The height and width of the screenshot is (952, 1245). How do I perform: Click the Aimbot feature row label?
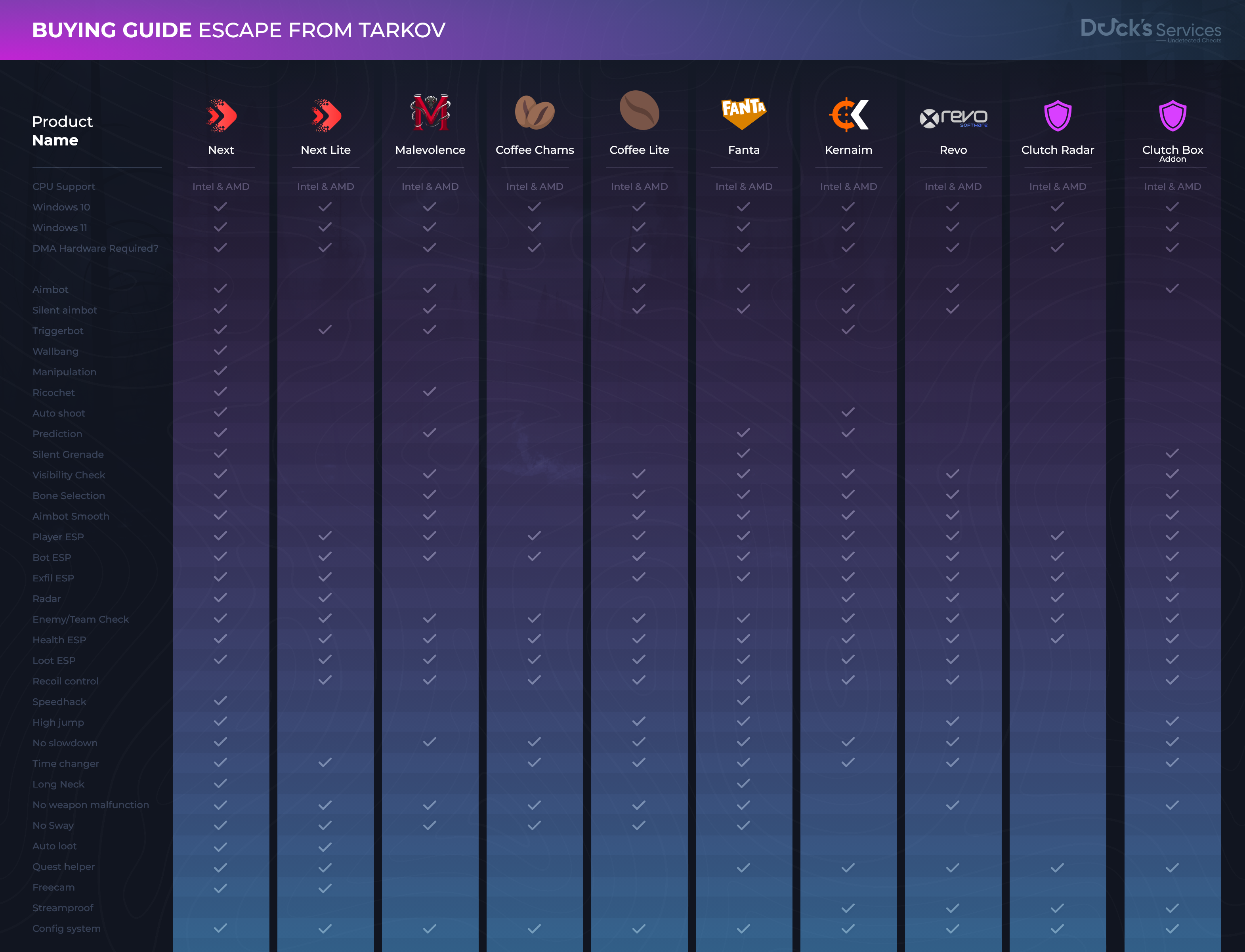(50, 290)
